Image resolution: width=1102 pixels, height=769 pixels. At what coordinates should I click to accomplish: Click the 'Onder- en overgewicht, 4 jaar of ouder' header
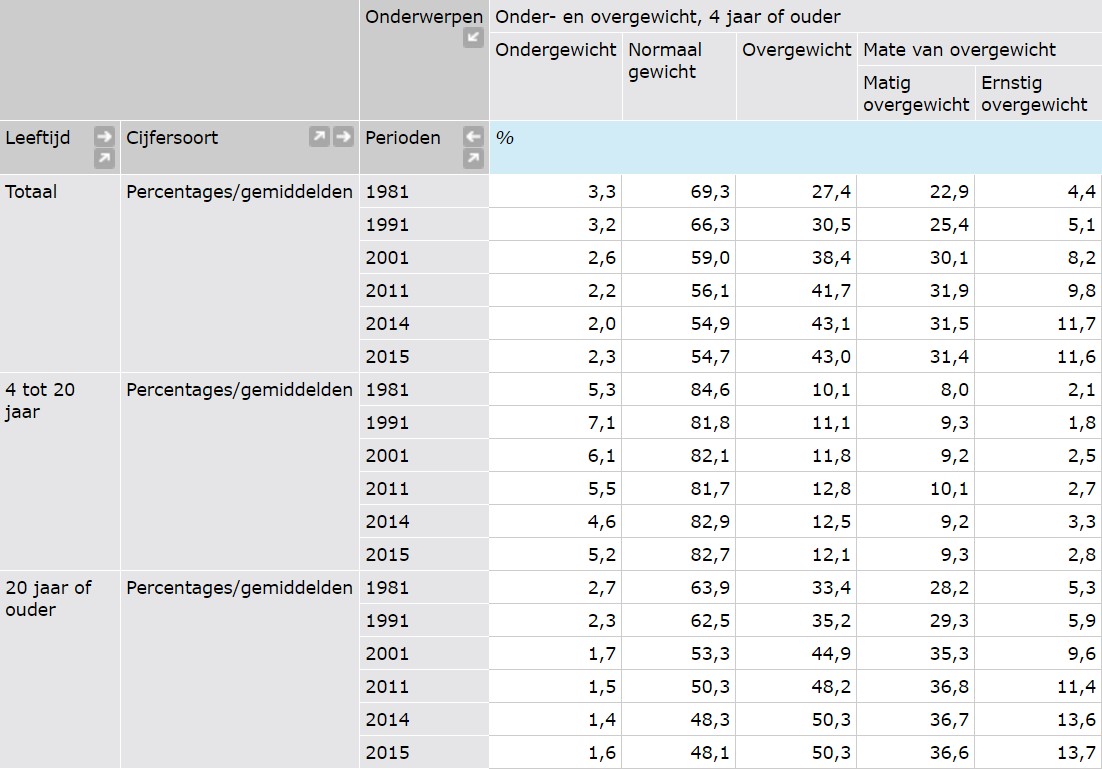tap(667, 17)
